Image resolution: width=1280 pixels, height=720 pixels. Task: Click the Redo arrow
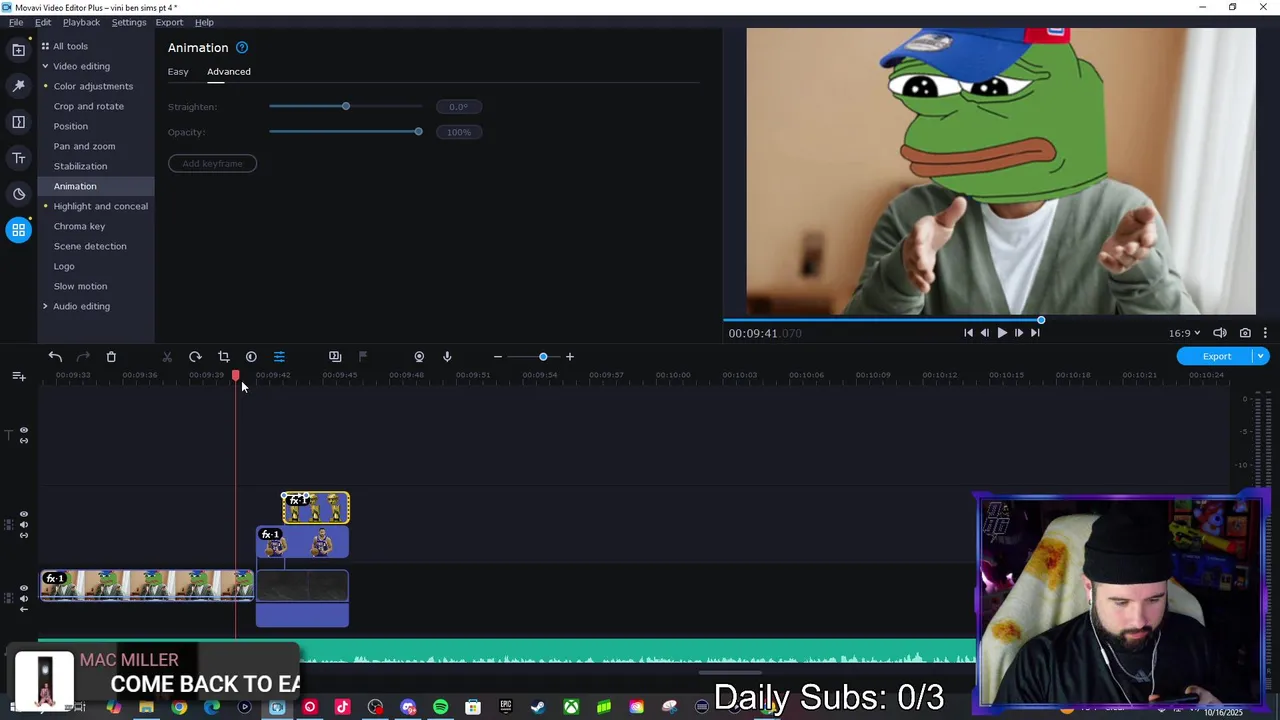point(83,357)
